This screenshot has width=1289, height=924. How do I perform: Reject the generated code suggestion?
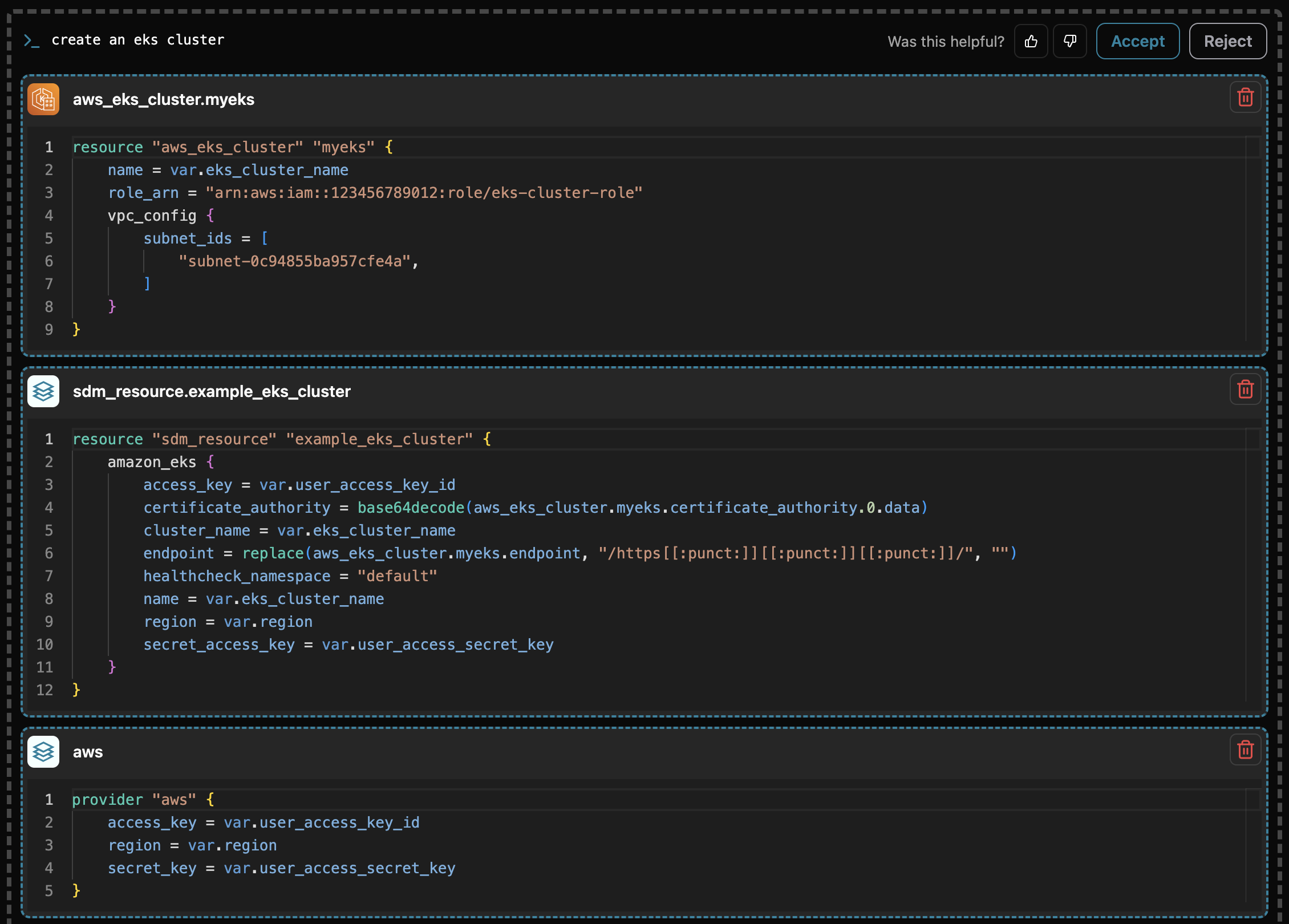point(1228,41)
